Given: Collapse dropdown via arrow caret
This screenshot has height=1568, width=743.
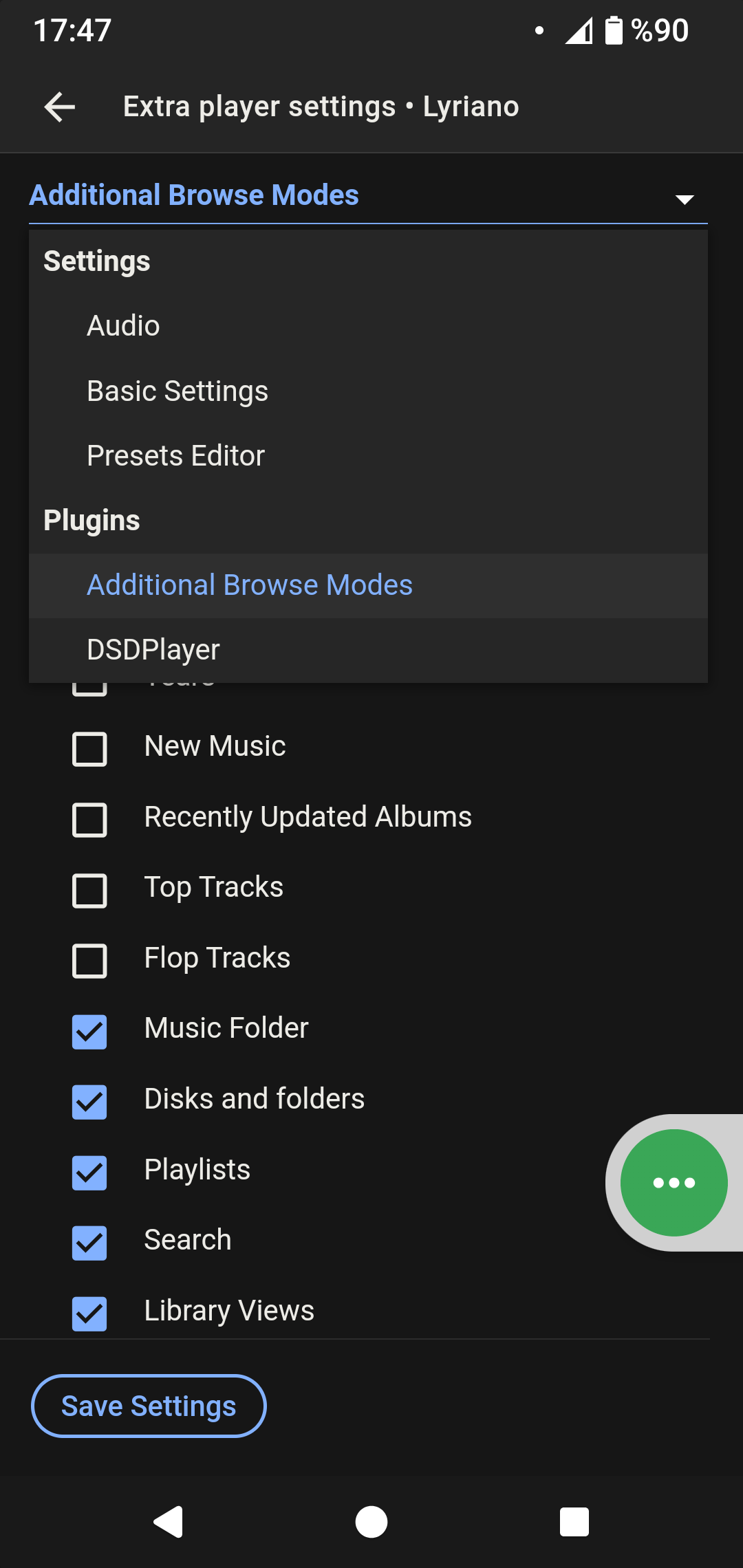Looking at the screenshot, I should point(685,199).
